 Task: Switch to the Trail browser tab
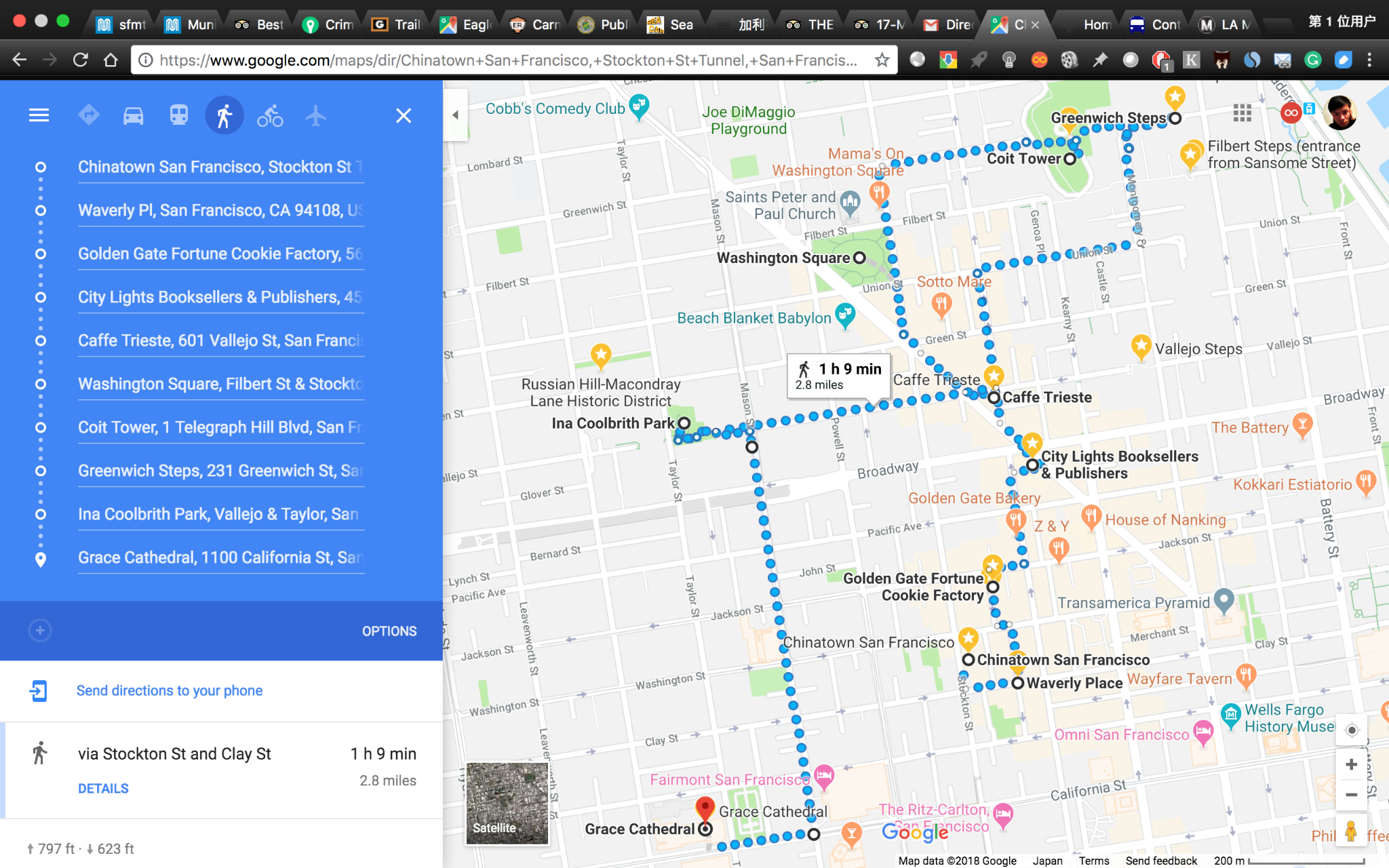coord(397,24)
